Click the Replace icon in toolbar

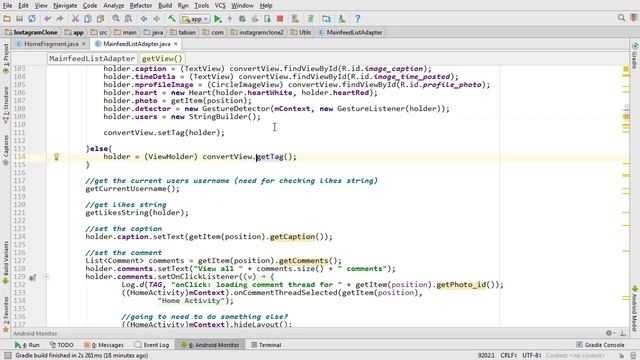click(128, 19)
